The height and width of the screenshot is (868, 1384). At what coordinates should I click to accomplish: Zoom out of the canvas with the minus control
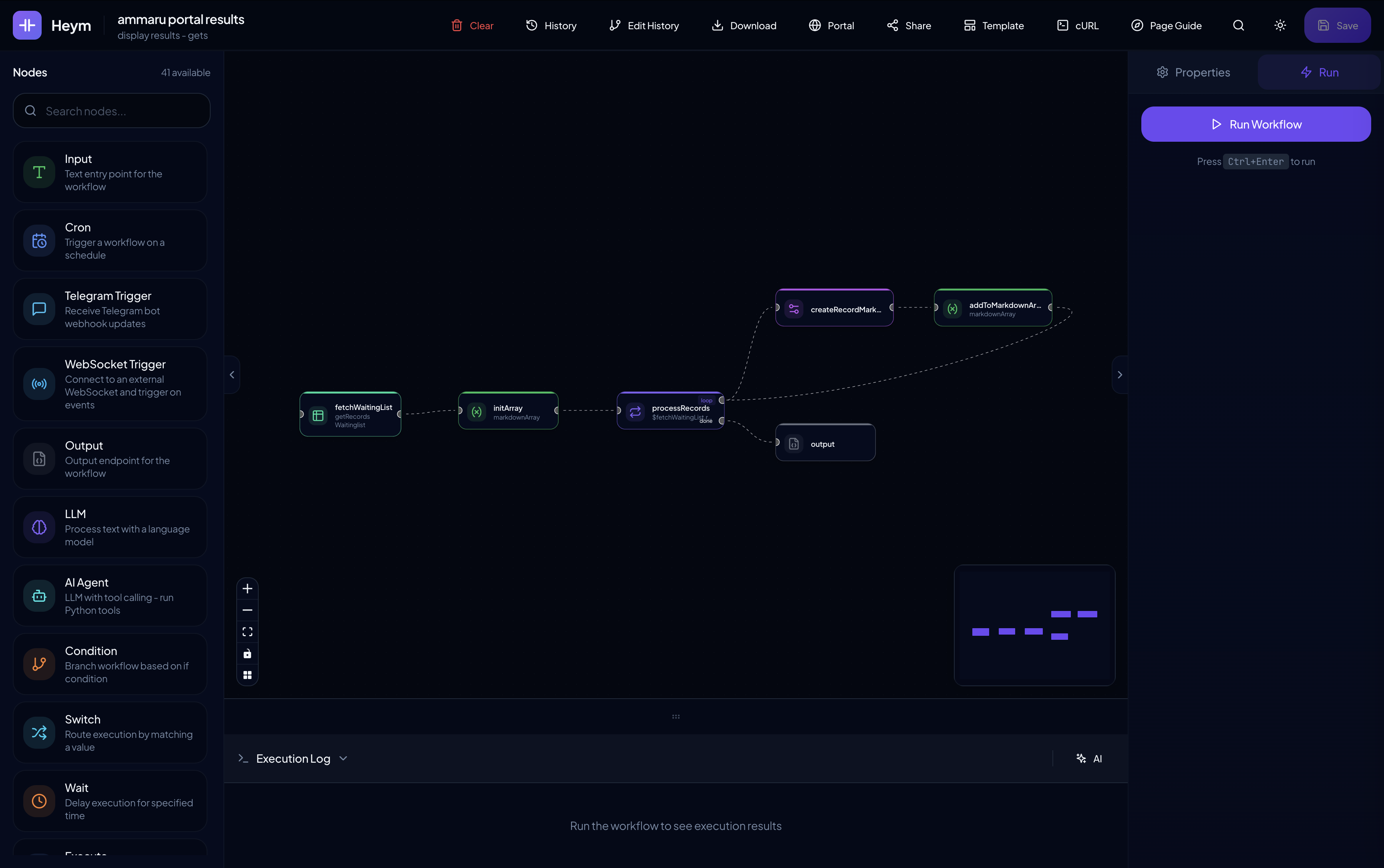[247, 610]
